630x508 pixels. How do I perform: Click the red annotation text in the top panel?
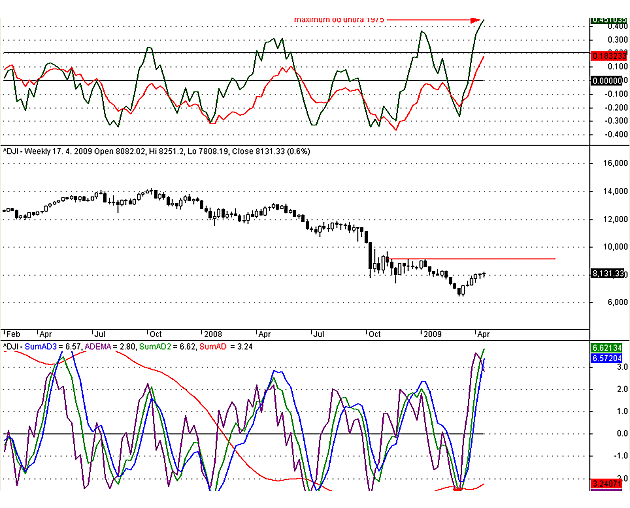pyautogui.click(x=340, y=19)
